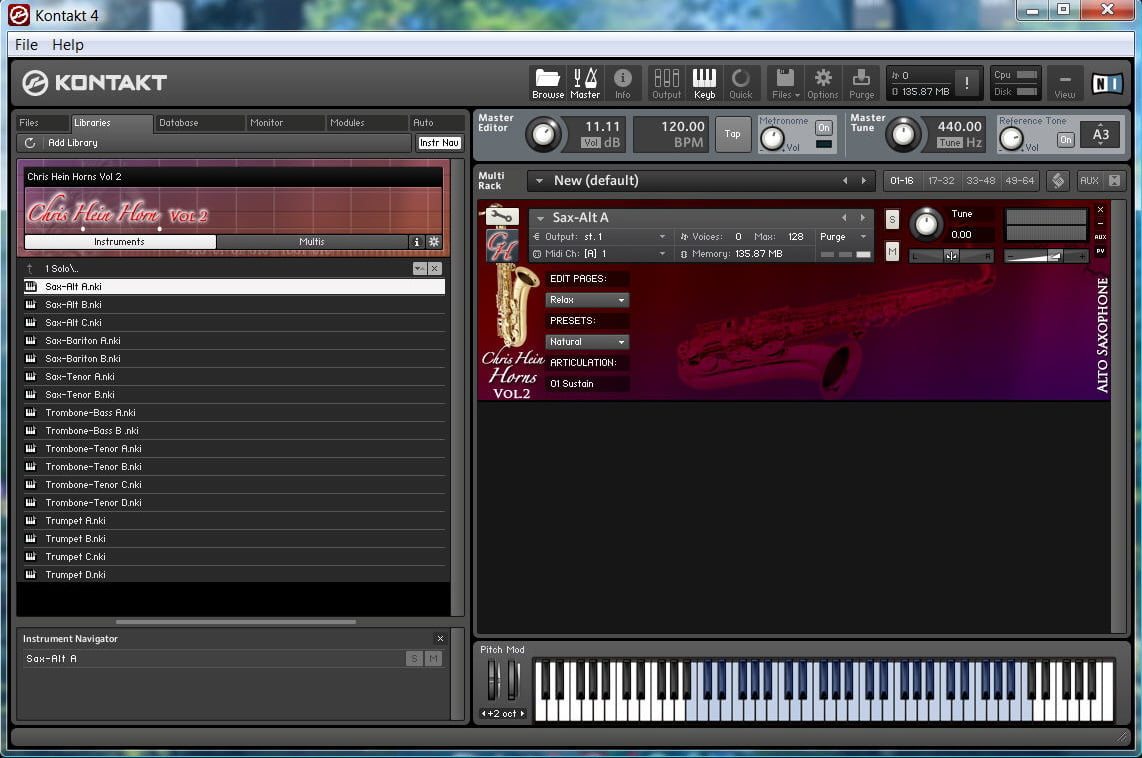Close the Instrument Navigator pane
Image resolution: width=1142 pixels, height=758 pixels.
440,639
